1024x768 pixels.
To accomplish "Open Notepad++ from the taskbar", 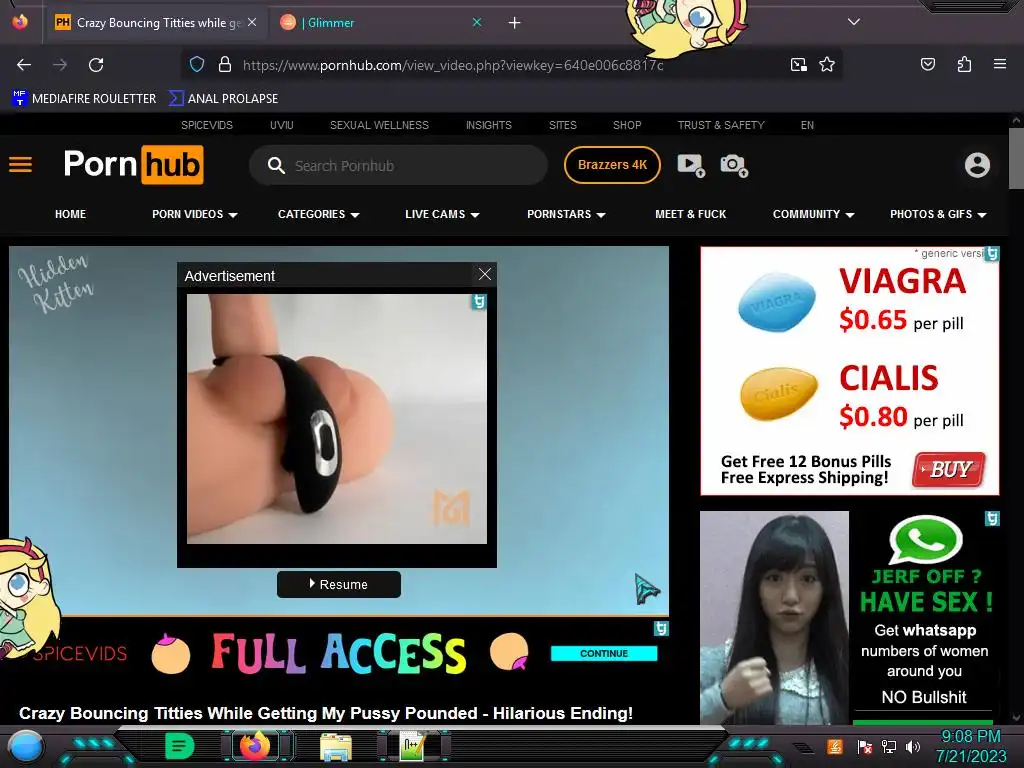I will click(x=413, y=746).
